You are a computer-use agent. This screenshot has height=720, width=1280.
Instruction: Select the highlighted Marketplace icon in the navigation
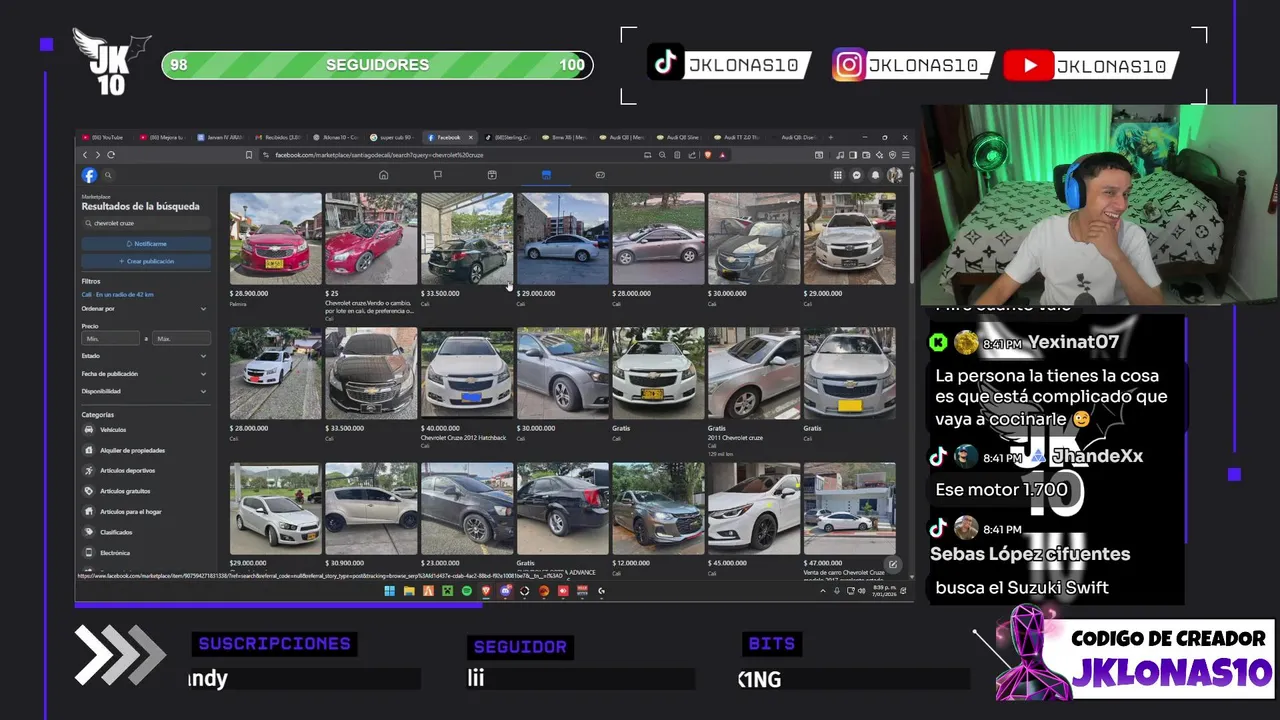pyautogui.click(x=546, y=175)
